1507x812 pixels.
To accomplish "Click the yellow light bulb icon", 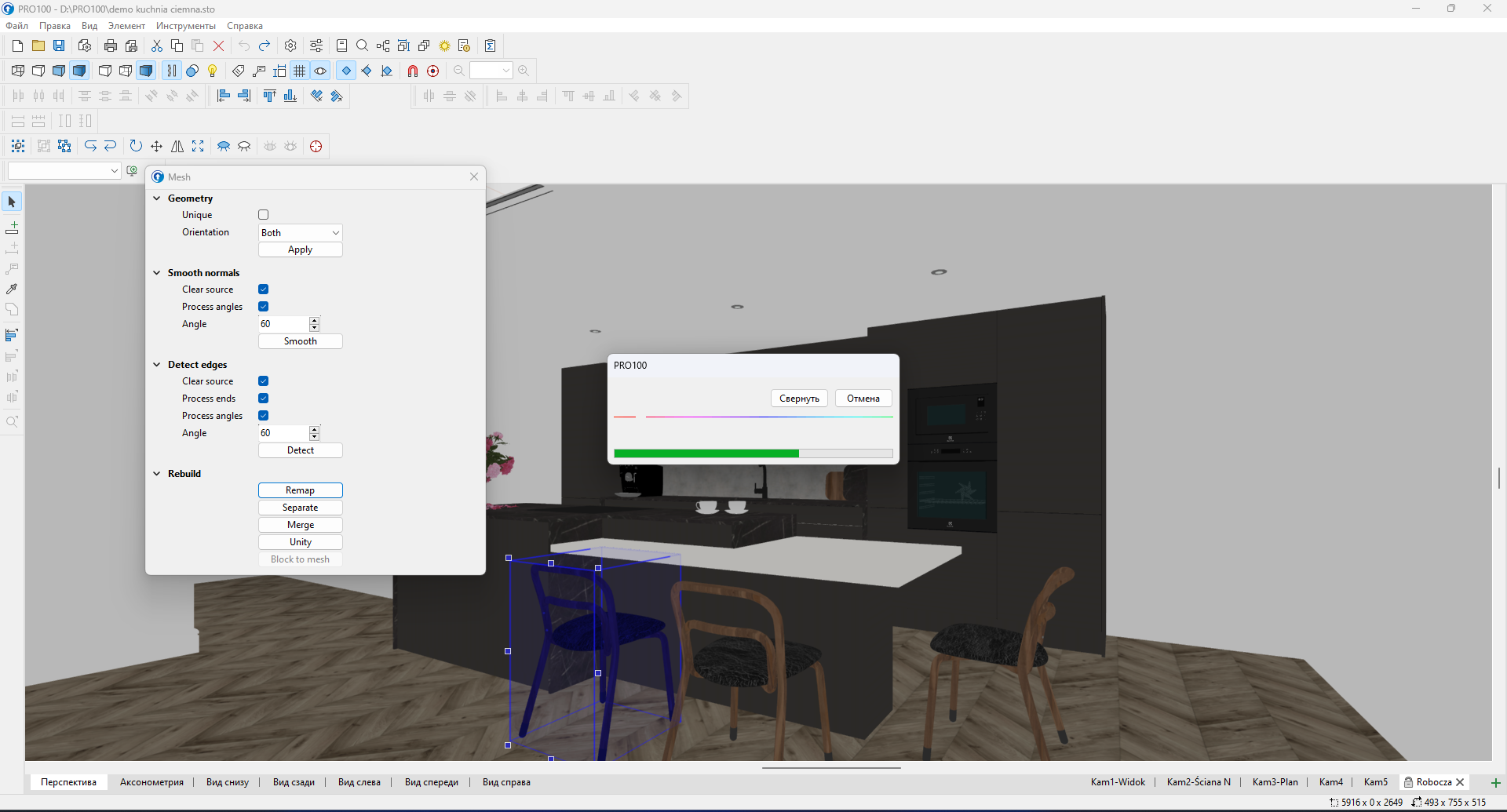I will (x=212, y=71).
